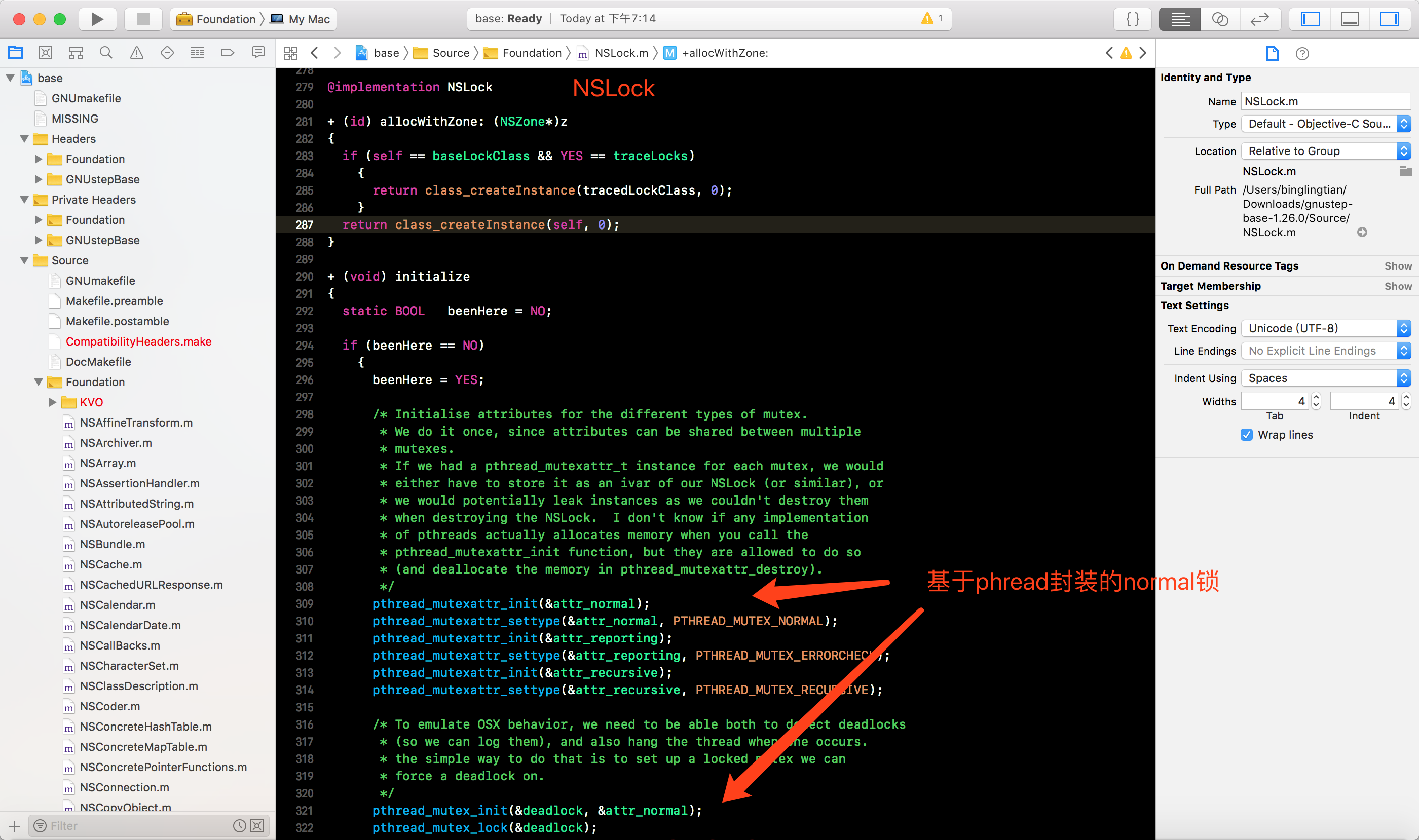Add new file with plus button

[15, 826]
